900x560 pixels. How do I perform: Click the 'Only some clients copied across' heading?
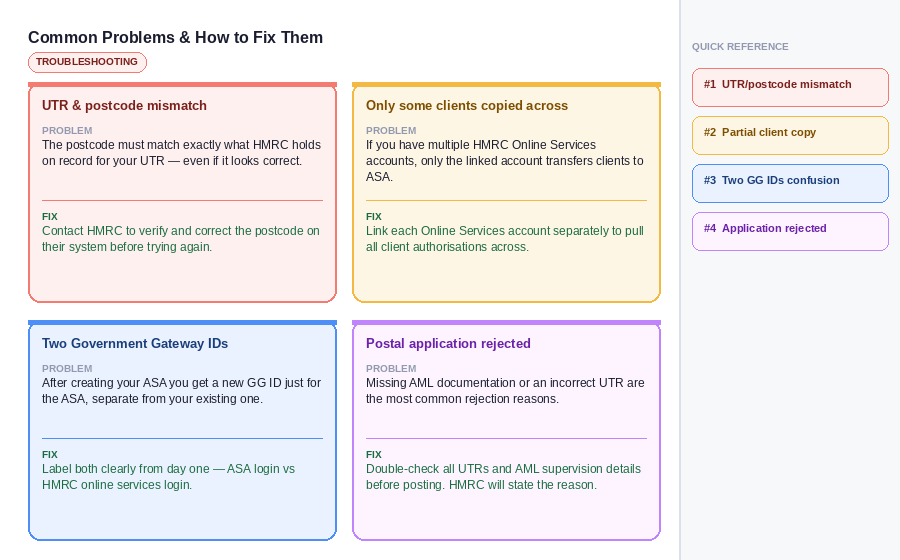click(466, 106)
